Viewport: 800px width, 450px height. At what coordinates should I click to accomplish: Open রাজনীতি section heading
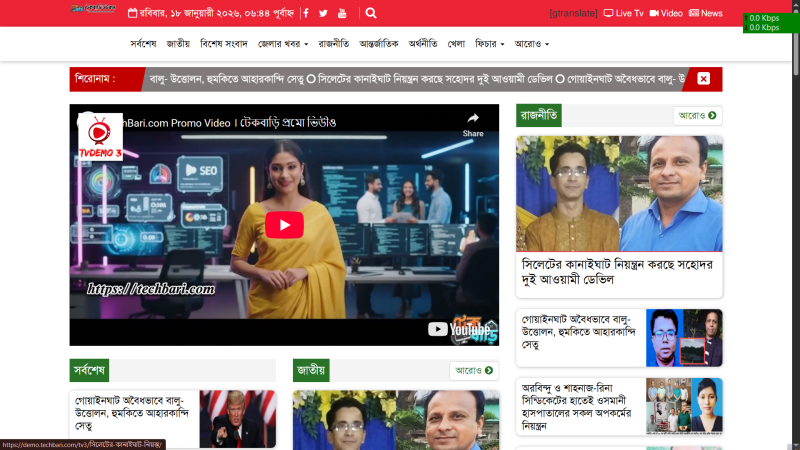(x=539, y=115)
